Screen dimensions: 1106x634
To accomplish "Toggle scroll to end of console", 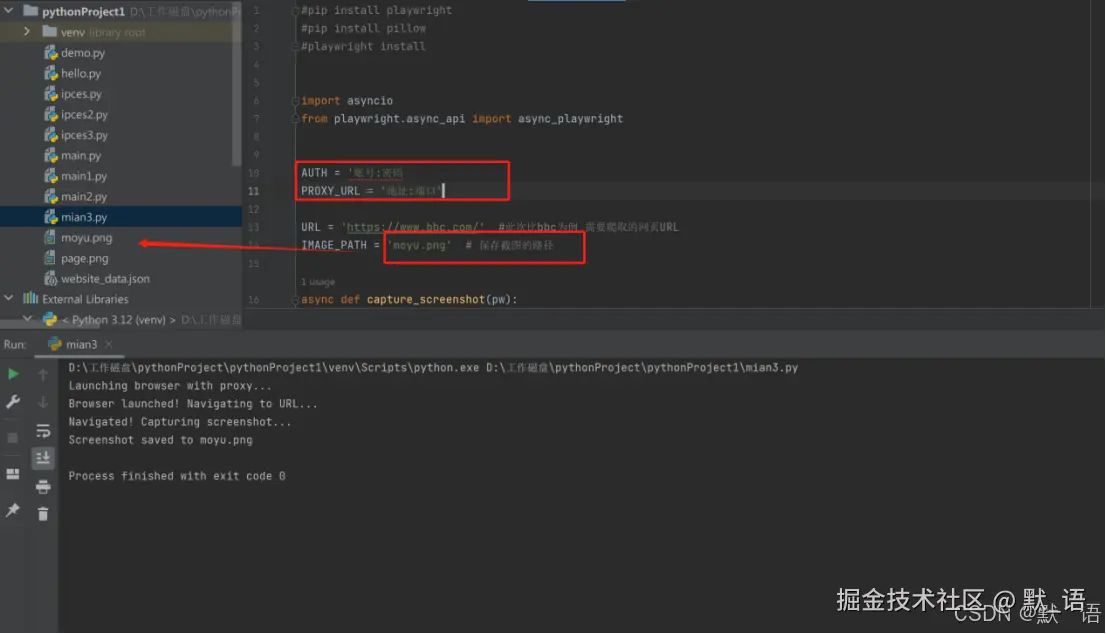I will pos(43,458).
